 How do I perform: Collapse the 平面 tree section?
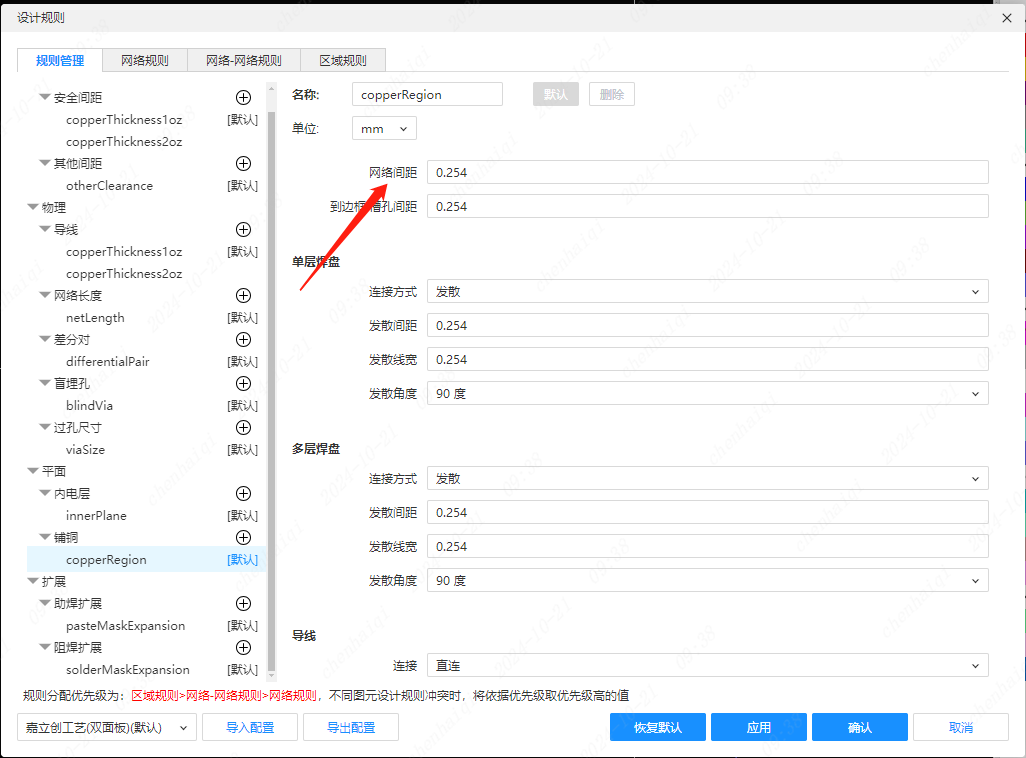33,472
